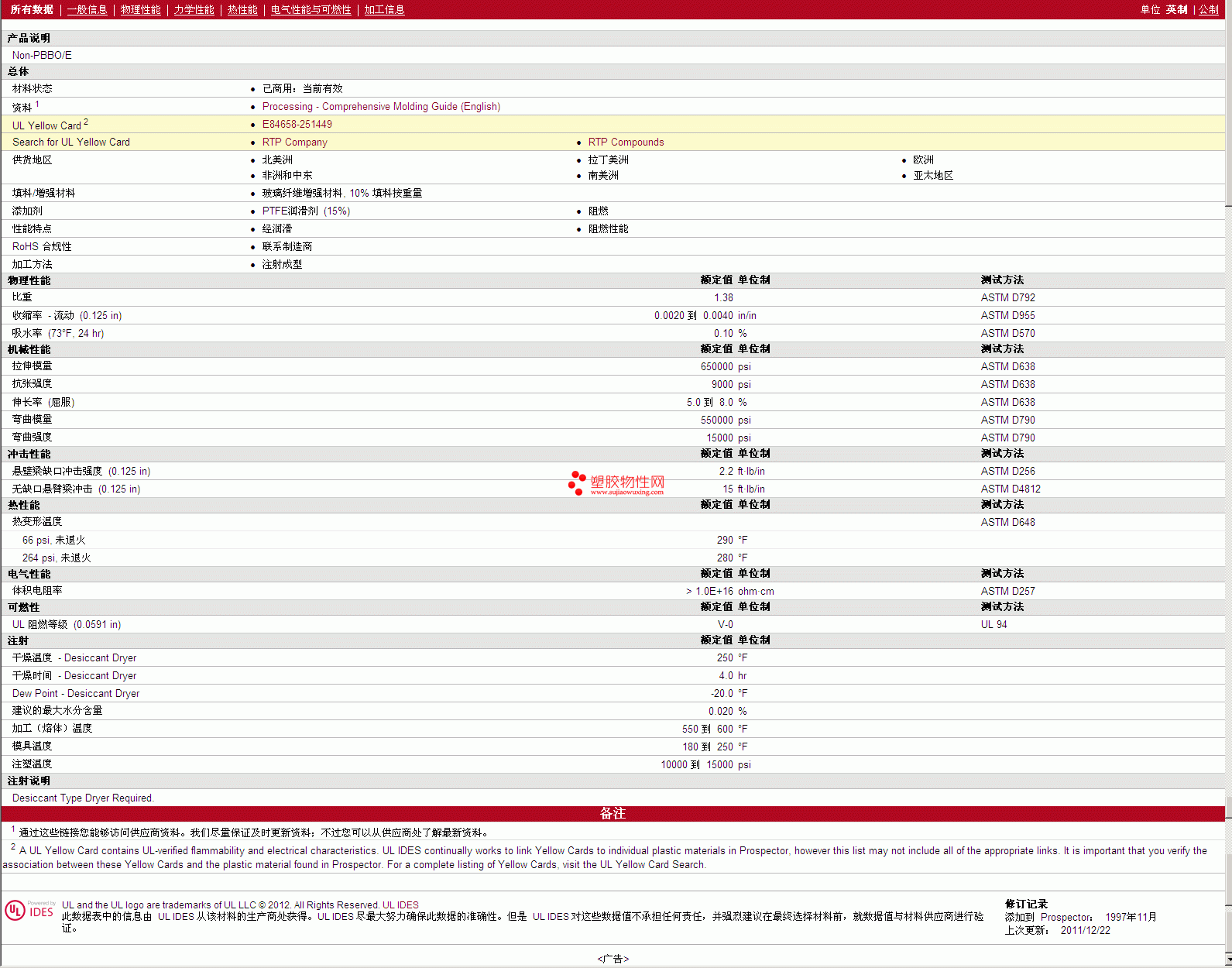The image size is (1232, 968).
Task: Click the 塑胶物性网 watermark logo
Action: 616,483
